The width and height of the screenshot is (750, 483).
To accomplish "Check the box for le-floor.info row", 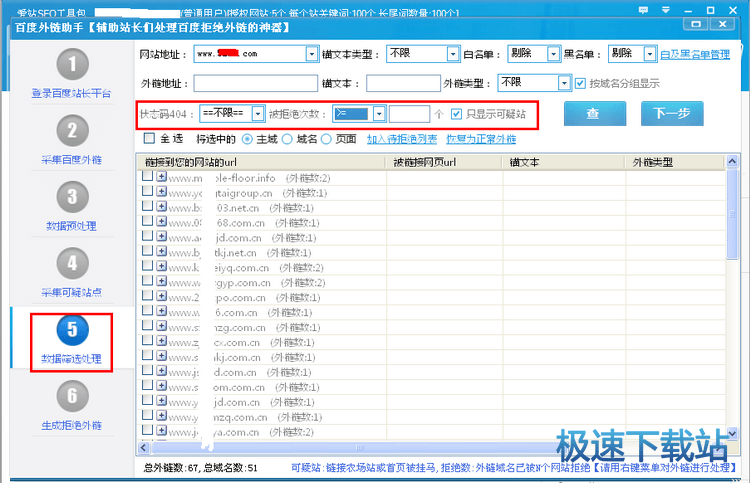I will [x=147, y=176].
